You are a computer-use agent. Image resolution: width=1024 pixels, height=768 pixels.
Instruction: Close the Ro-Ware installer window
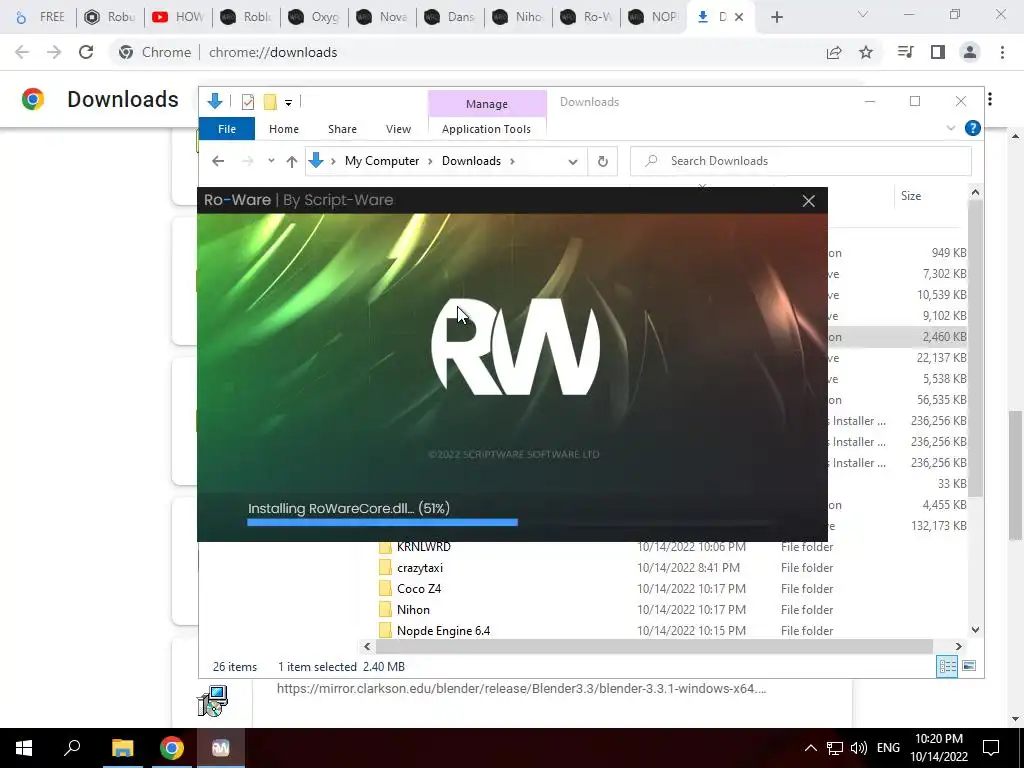[808, 201]
